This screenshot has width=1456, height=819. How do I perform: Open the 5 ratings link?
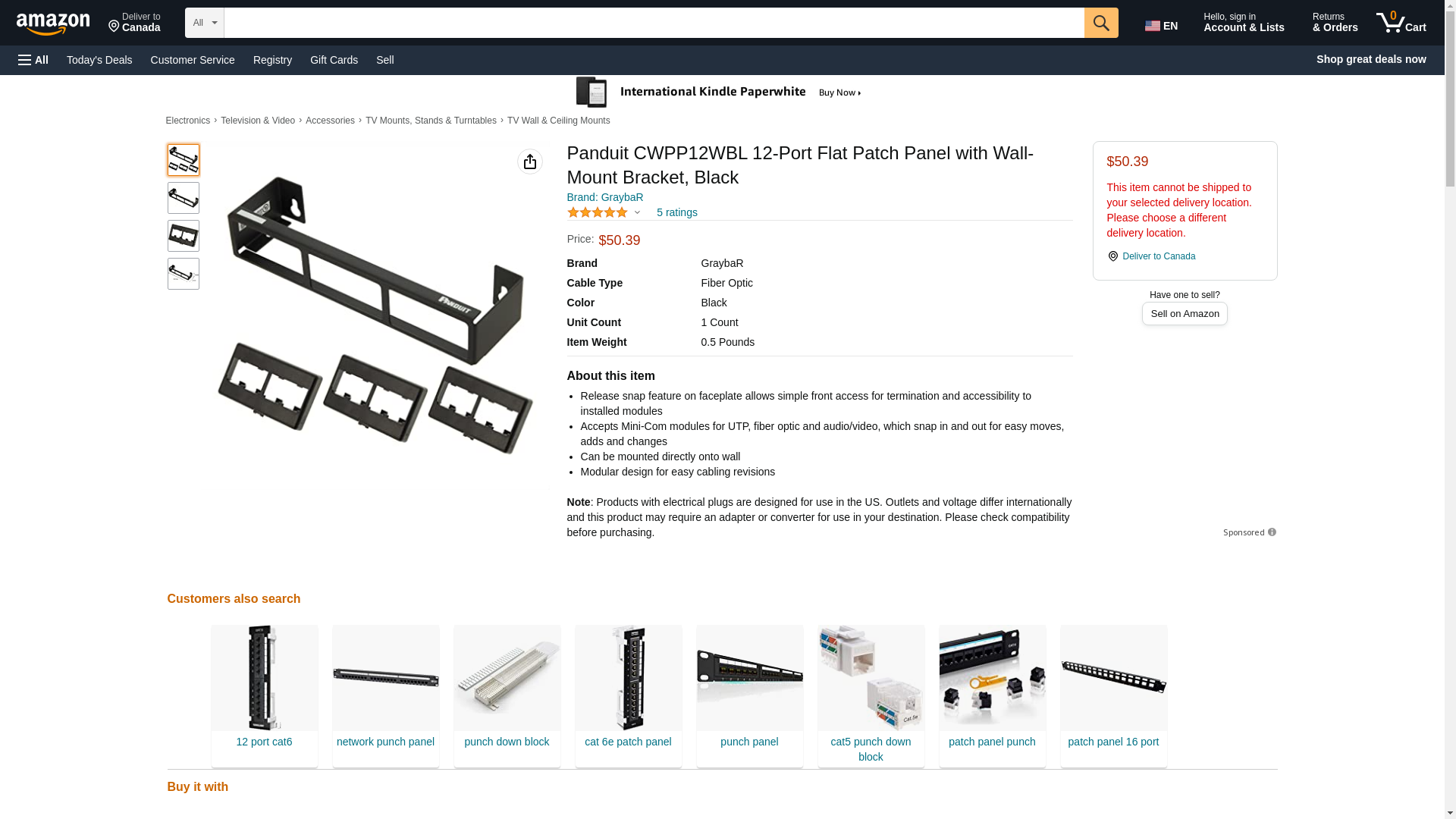point(676,213)
